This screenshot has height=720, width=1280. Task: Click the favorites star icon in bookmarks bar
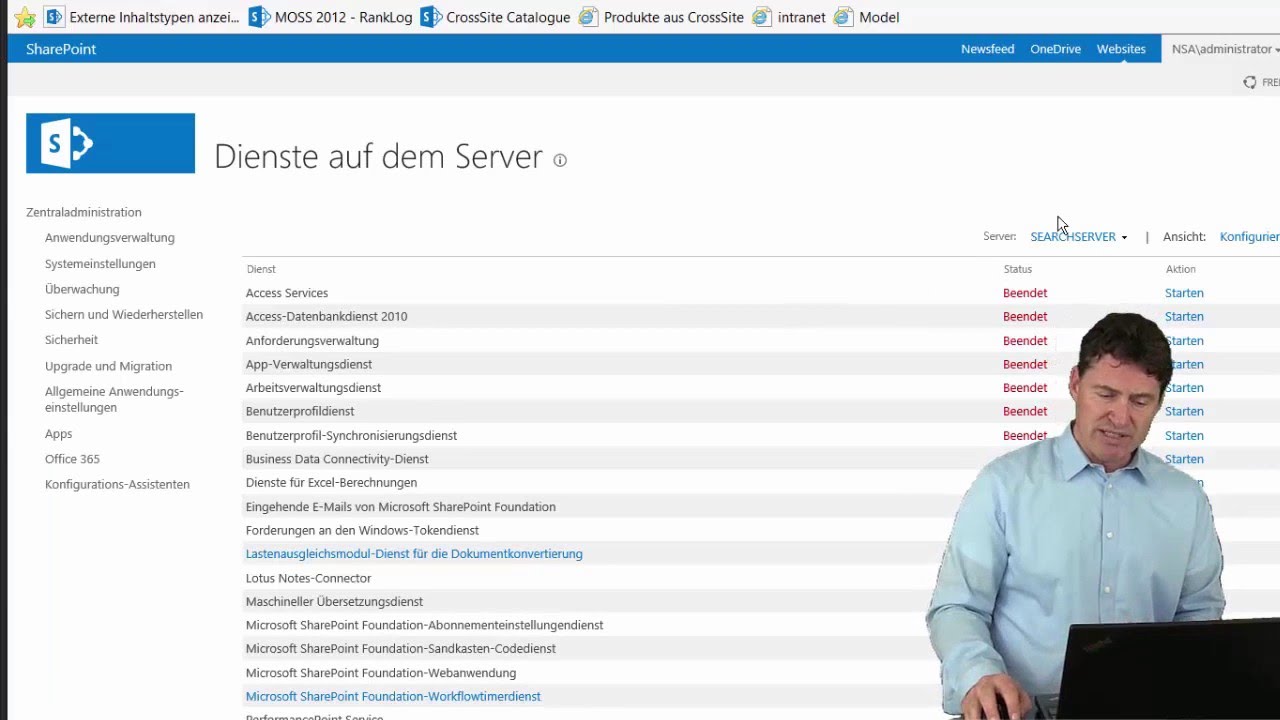[25, 17]
